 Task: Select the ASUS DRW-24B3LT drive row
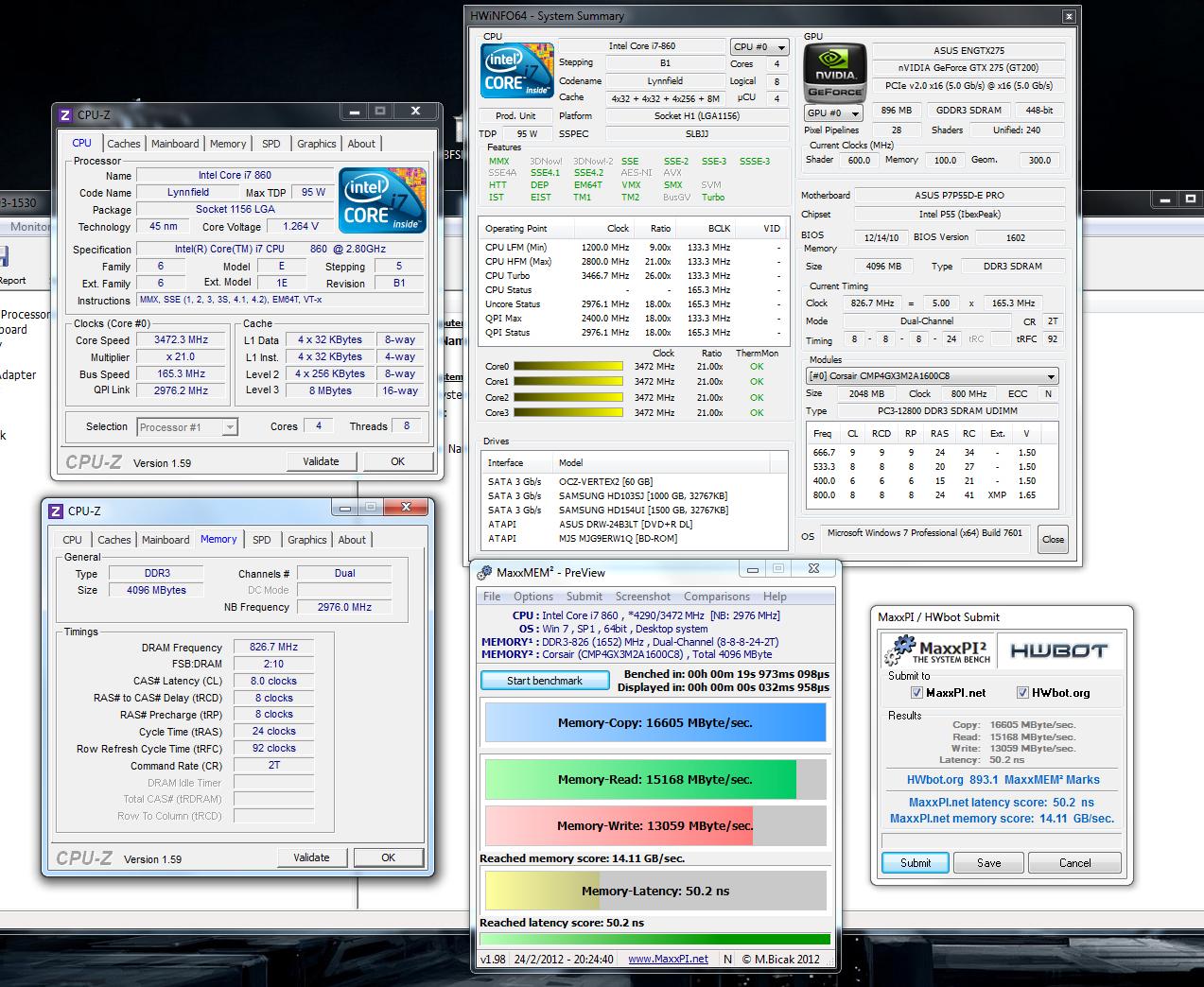[635, 525]
